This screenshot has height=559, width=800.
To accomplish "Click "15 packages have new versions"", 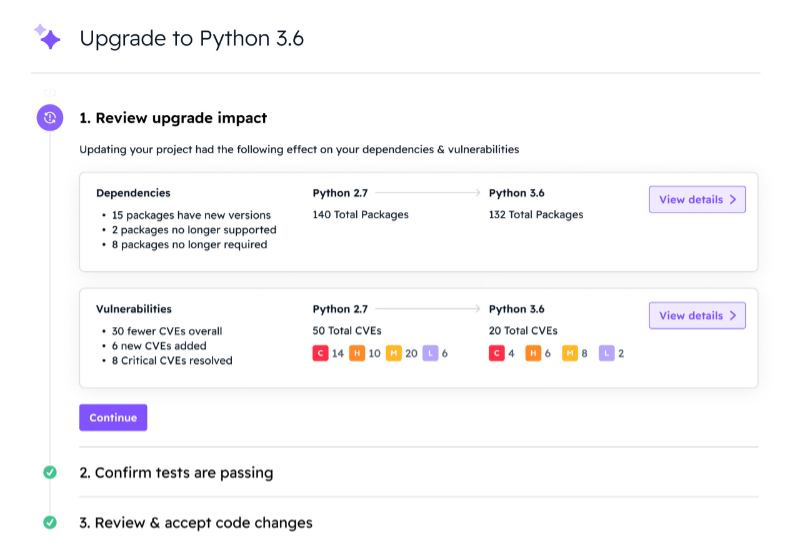I will tap(191, 215).
